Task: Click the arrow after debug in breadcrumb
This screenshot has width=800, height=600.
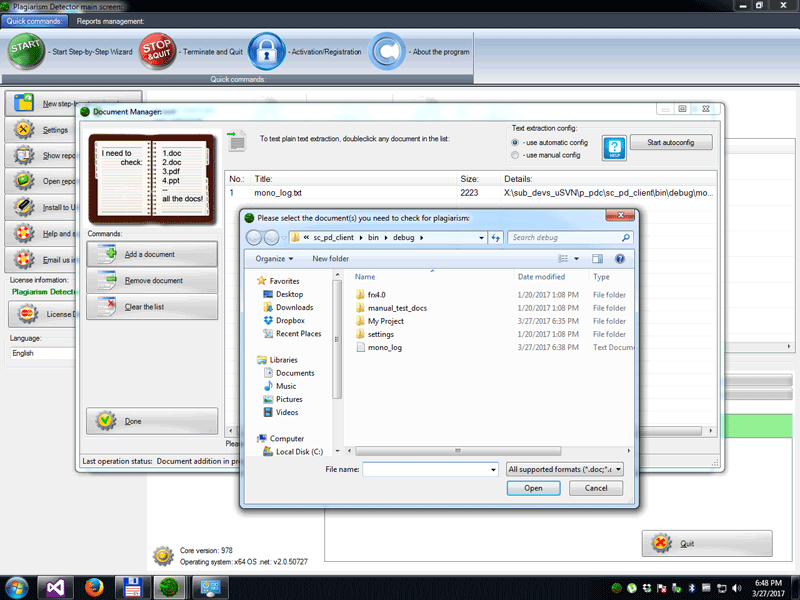Action: click(x=421, y=238)
